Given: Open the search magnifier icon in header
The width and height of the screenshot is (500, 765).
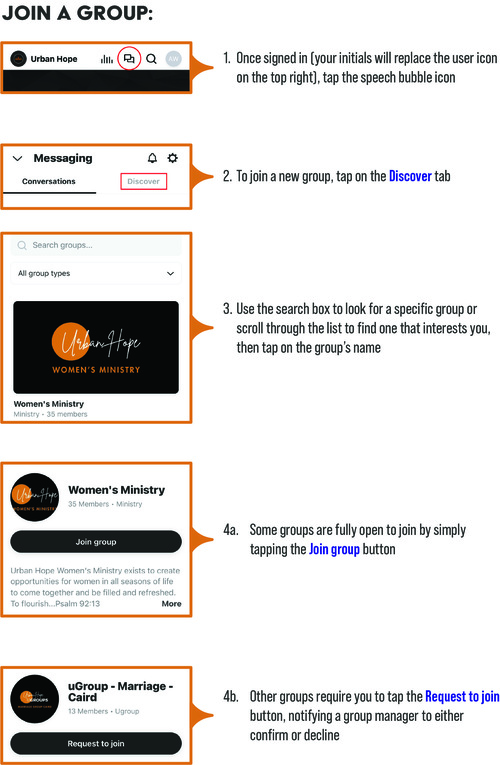Looking at the screenshot, I should pyautogui.click(x=152, y=59).
